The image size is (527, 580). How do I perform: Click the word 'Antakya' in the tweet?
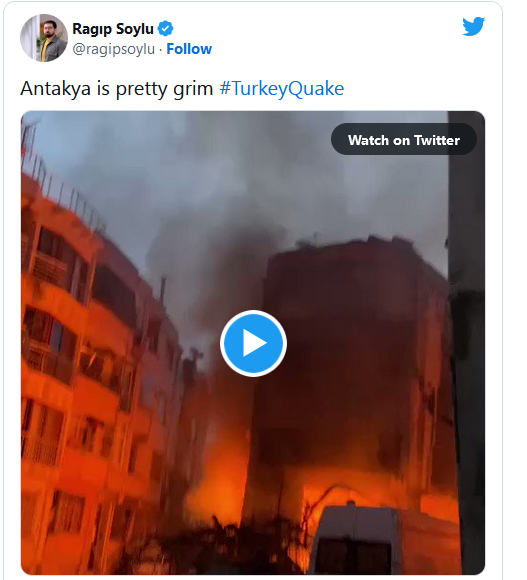click(55, 89)
